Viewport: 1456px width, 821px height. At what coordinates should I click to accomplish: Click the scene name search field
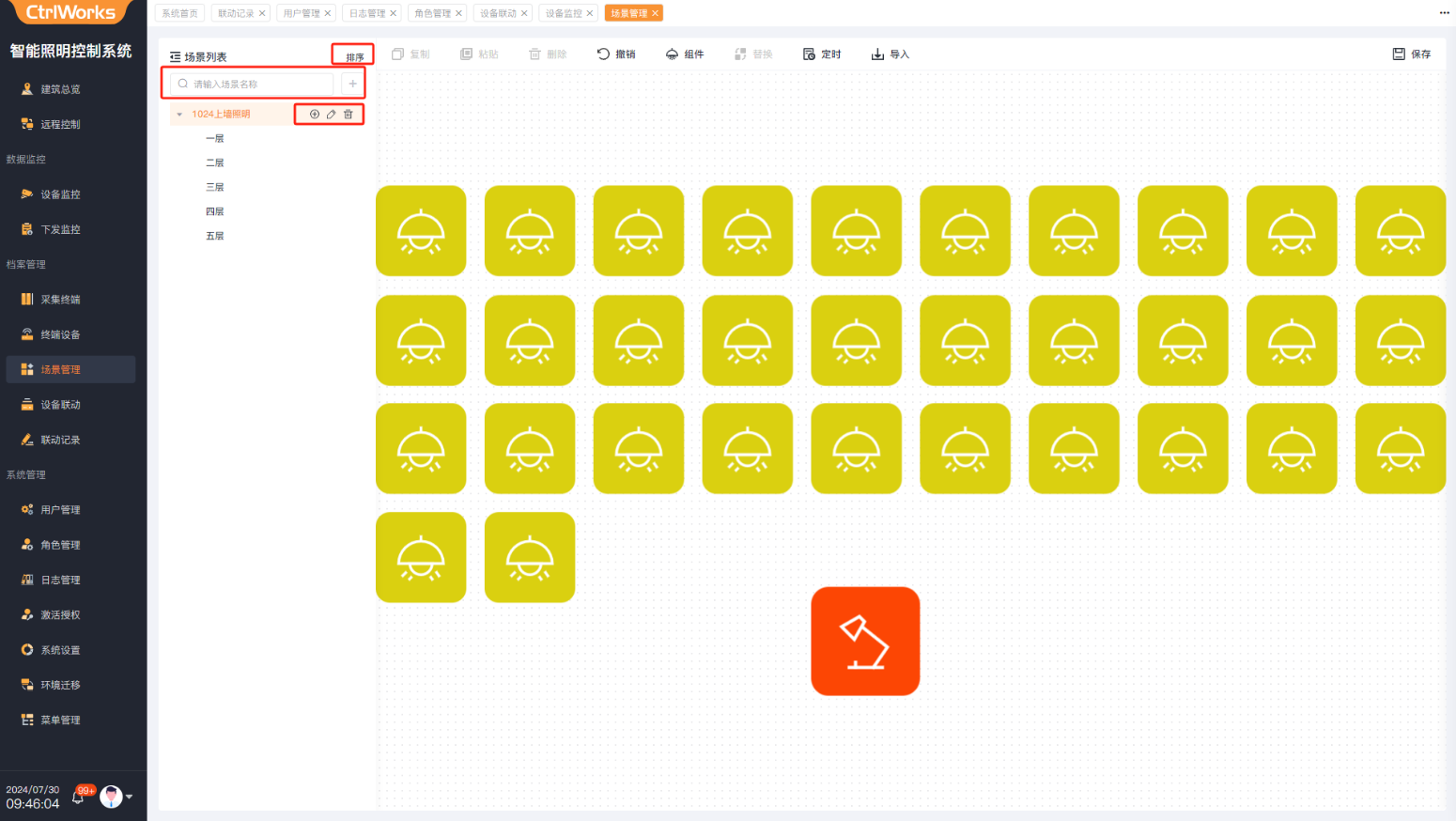(254, 84)
